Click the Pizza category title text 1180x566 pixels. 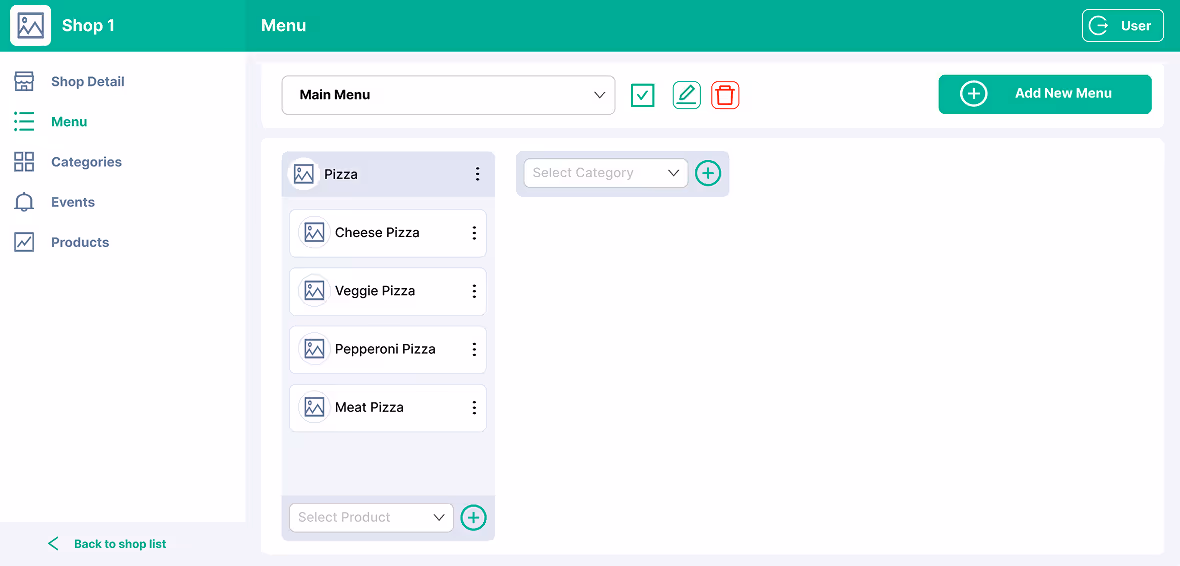click(341, 175)
